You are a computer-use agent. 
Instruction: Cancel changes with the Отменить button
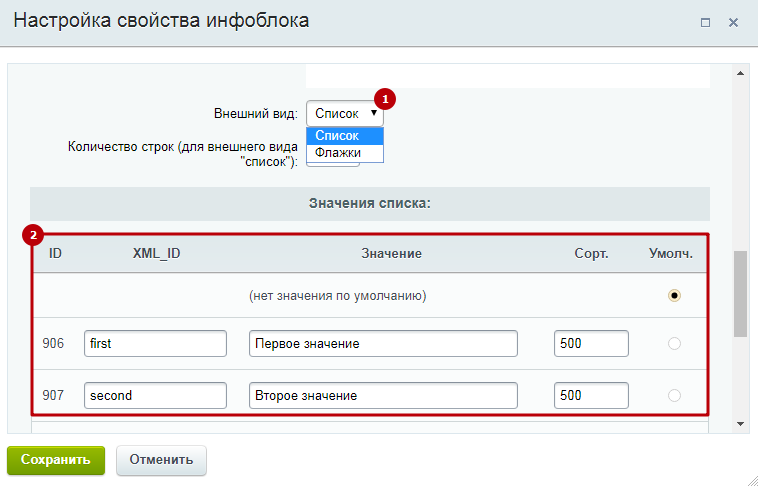point(161,460)
